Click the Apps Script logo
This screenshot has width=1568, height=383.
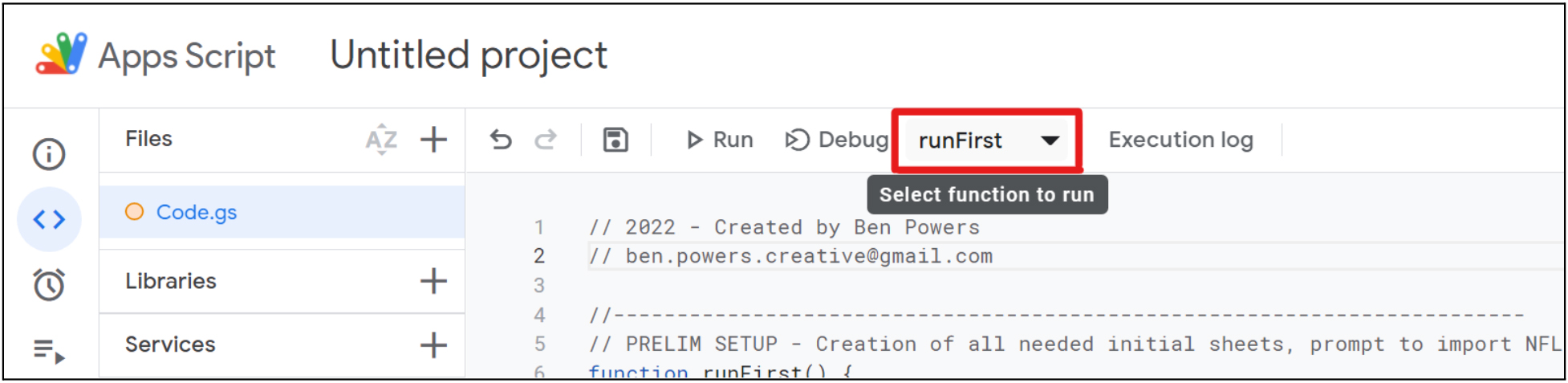tap(61, 54)
